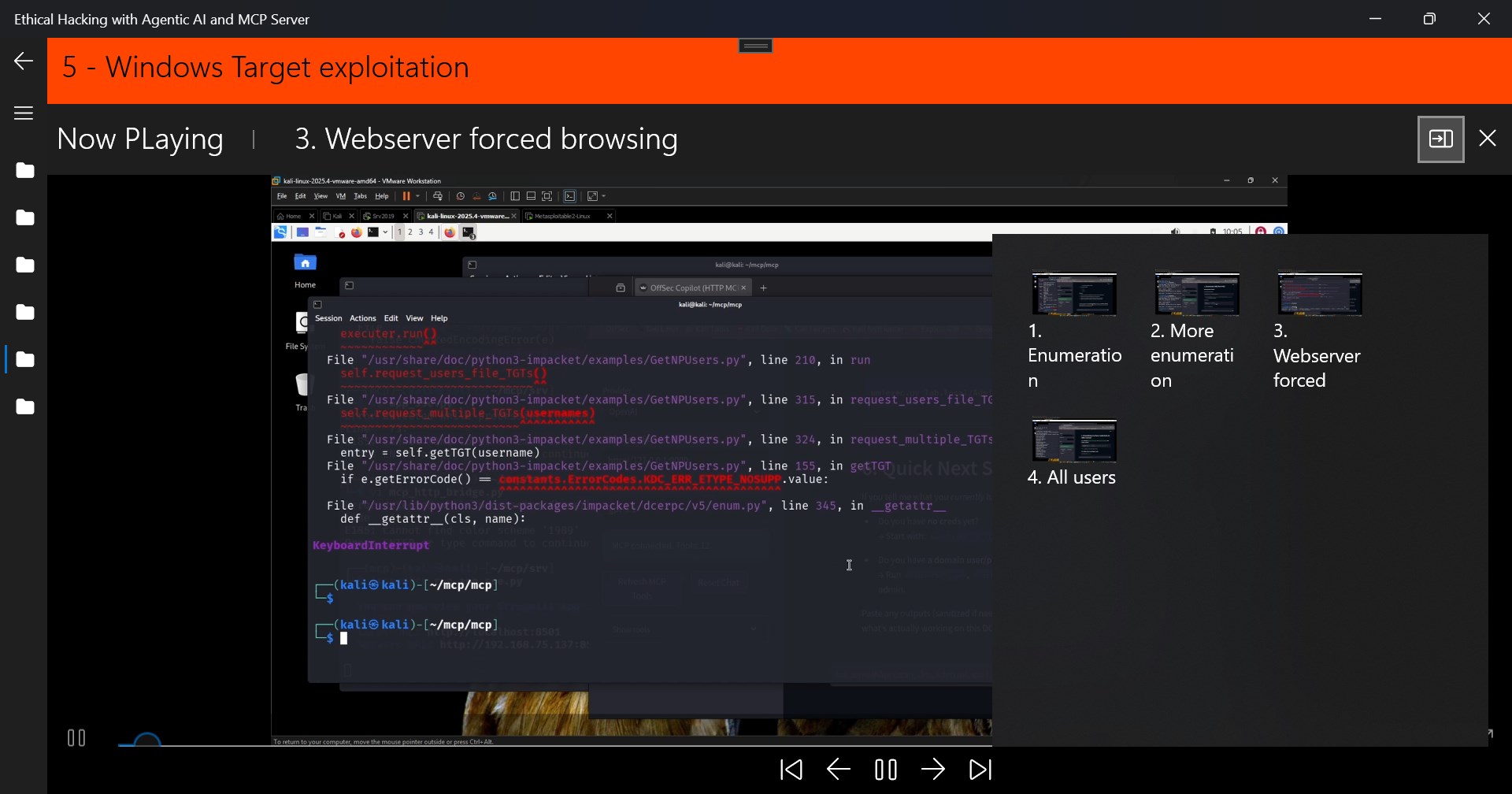The height and width of the screenshot is (794, 1512).
Task: Click the VMware stretch guest icon
Action: 592,196
